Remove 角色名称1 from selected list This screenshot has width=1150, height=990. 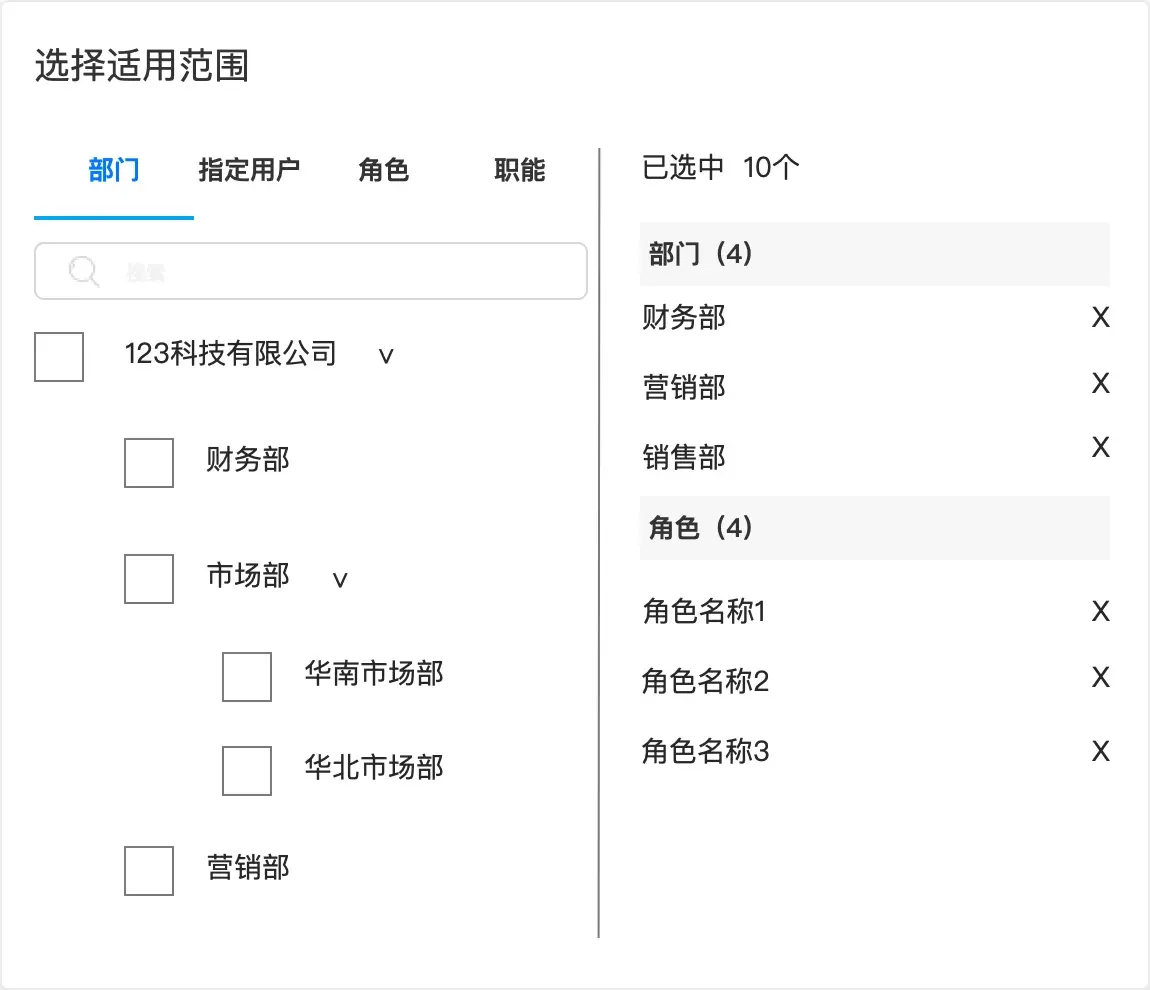coord(1100,611)
